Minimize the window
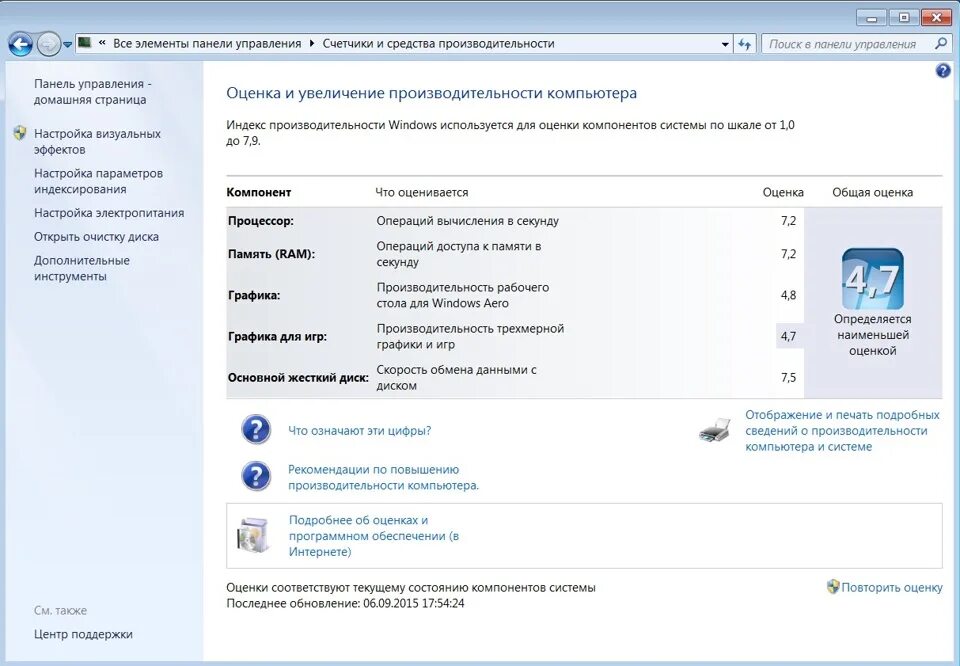Image resolution: width=960 pixels, height=666 pixels. pos(872,17)
